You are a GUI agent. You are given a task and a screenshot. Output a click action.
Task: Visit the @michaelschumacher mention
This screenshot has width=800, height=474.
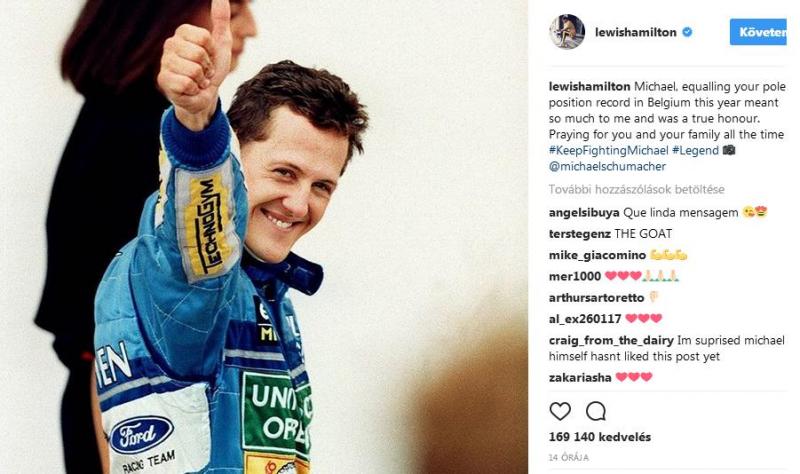click(607, 167)
